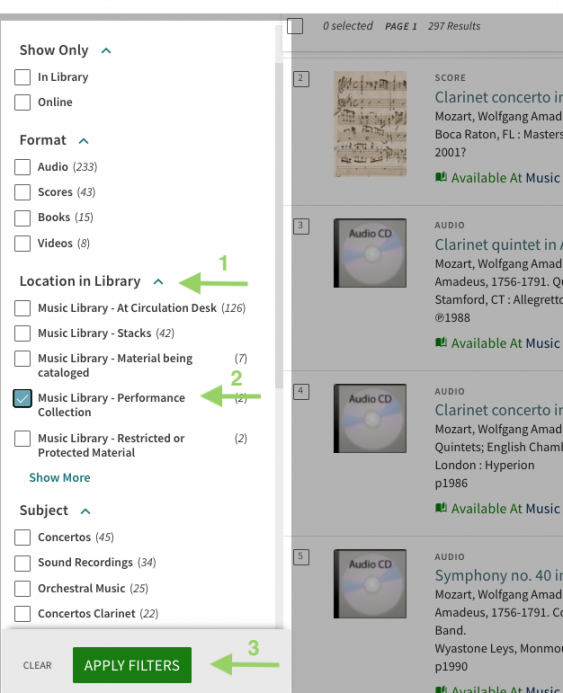Click the numbered box icon for result 2
This screenshot has width=563, height=693.
[301, 79]
